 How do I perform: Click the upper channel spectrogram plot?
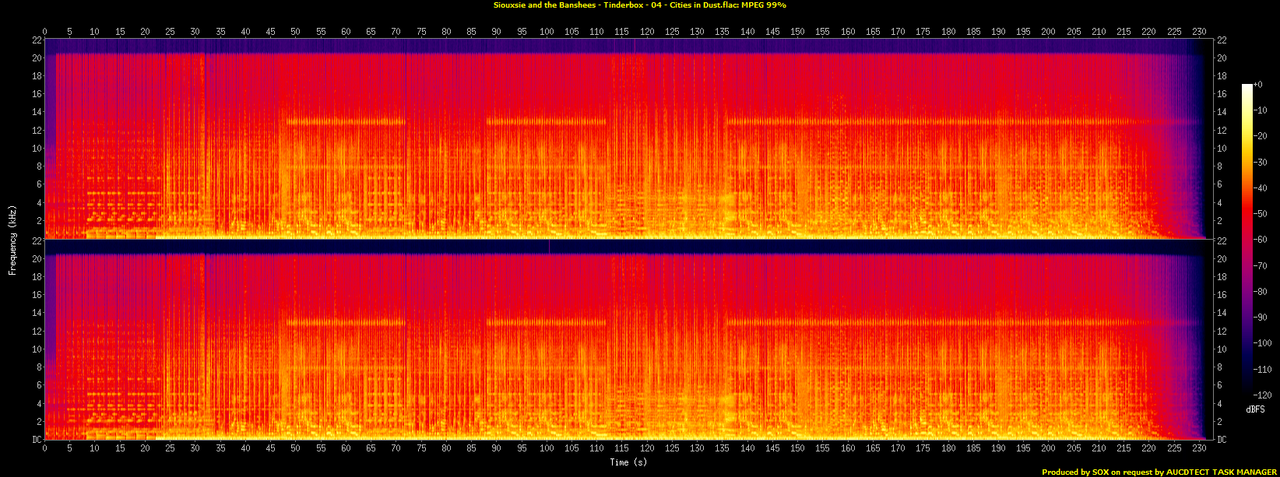628,139
